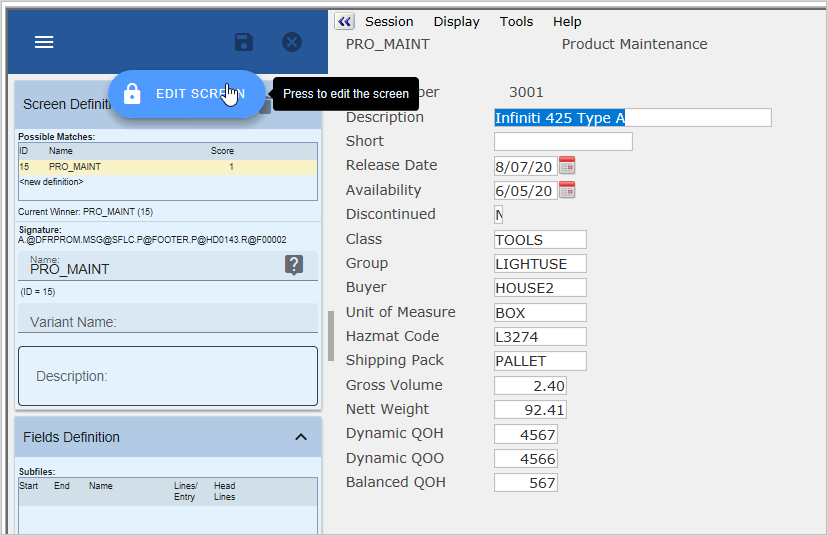Click the Hazmat Code field
Screen dimensions: 828x536
click(x=540, y=337)
